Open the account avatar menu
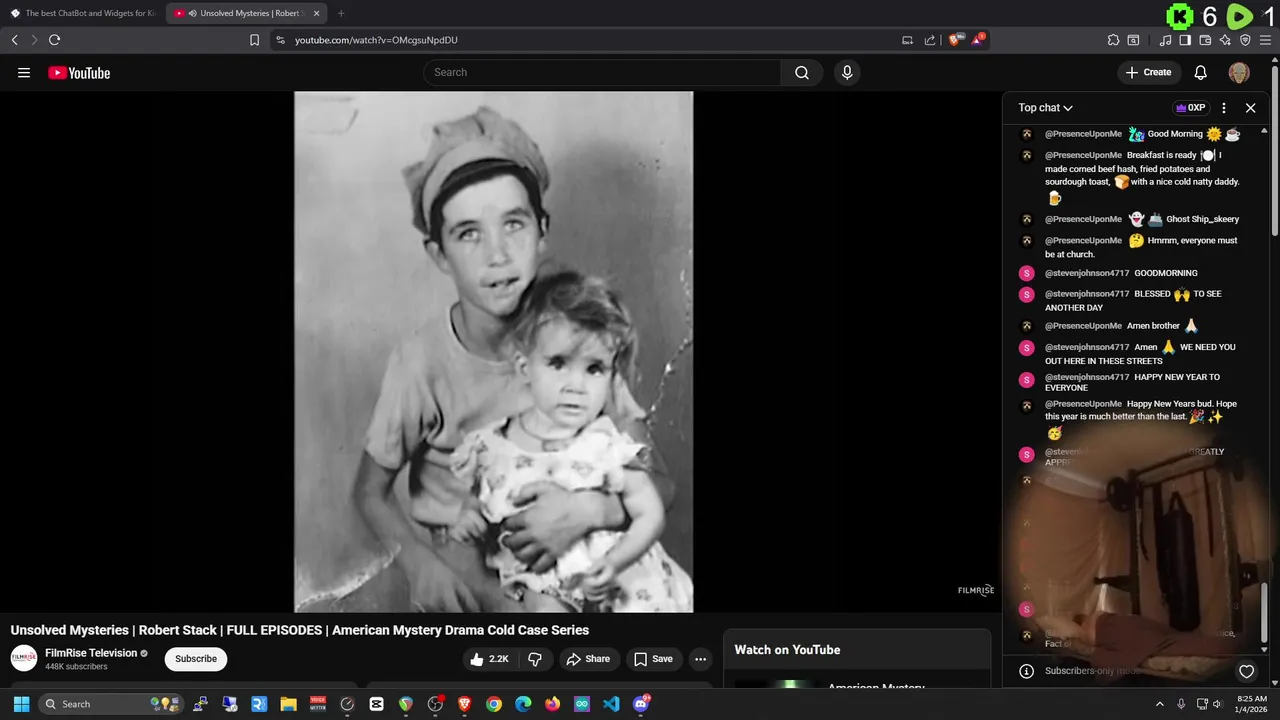 pyautogui.click(x=1239, y=72)
